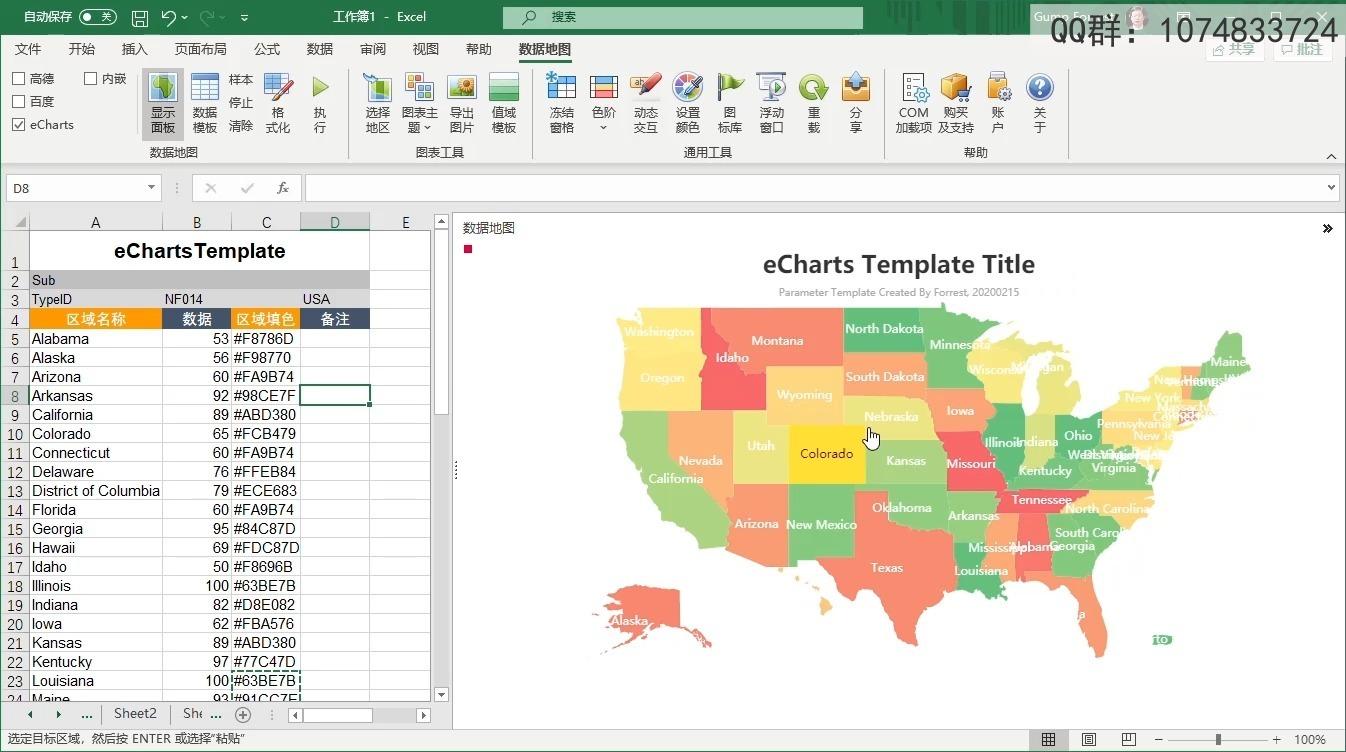Image resolution: width=1346 pixels, height=752 pixels.
Task: Click into the formula bar input
Action: click(814, 188)
